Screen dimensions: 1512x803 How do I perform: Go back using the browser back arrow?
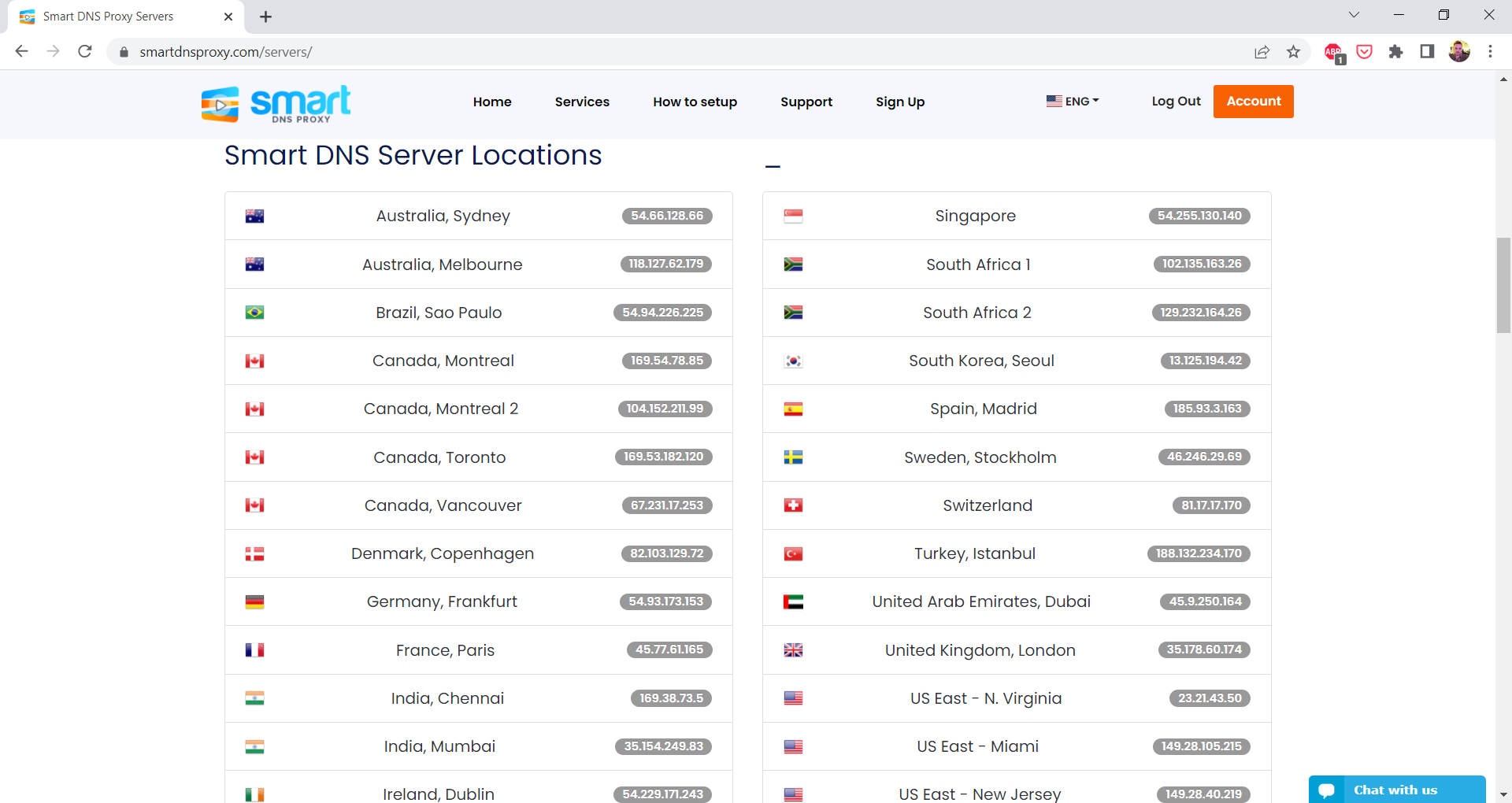tap(22, 52)
